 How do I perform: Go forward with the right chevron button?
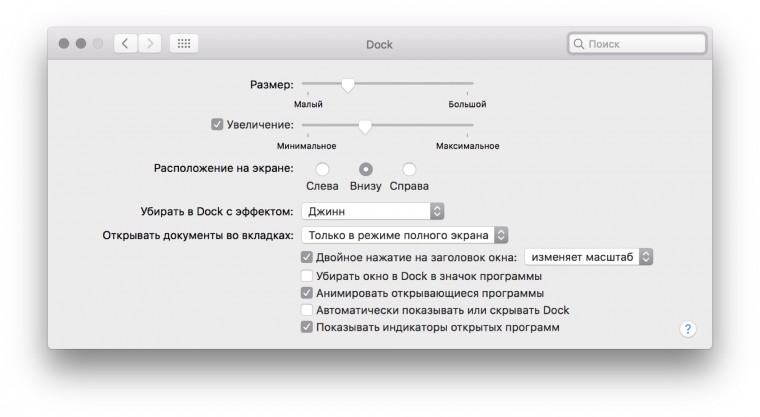[150, 44]
